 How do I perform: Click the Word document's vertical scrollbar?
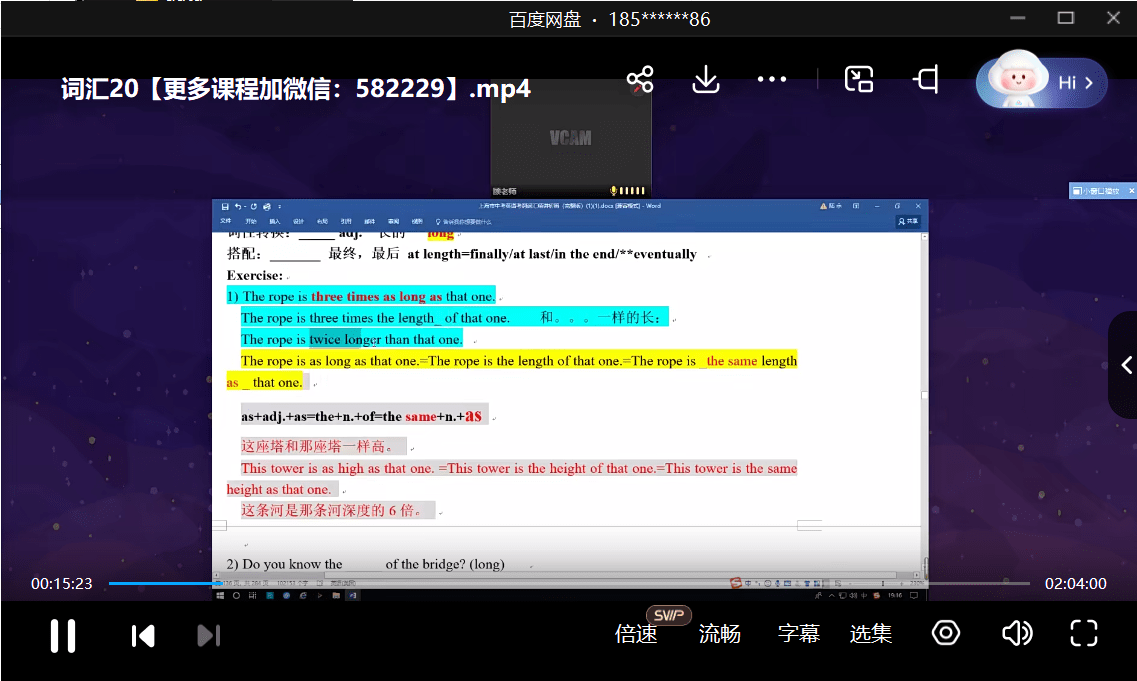(x=925, y=403)
